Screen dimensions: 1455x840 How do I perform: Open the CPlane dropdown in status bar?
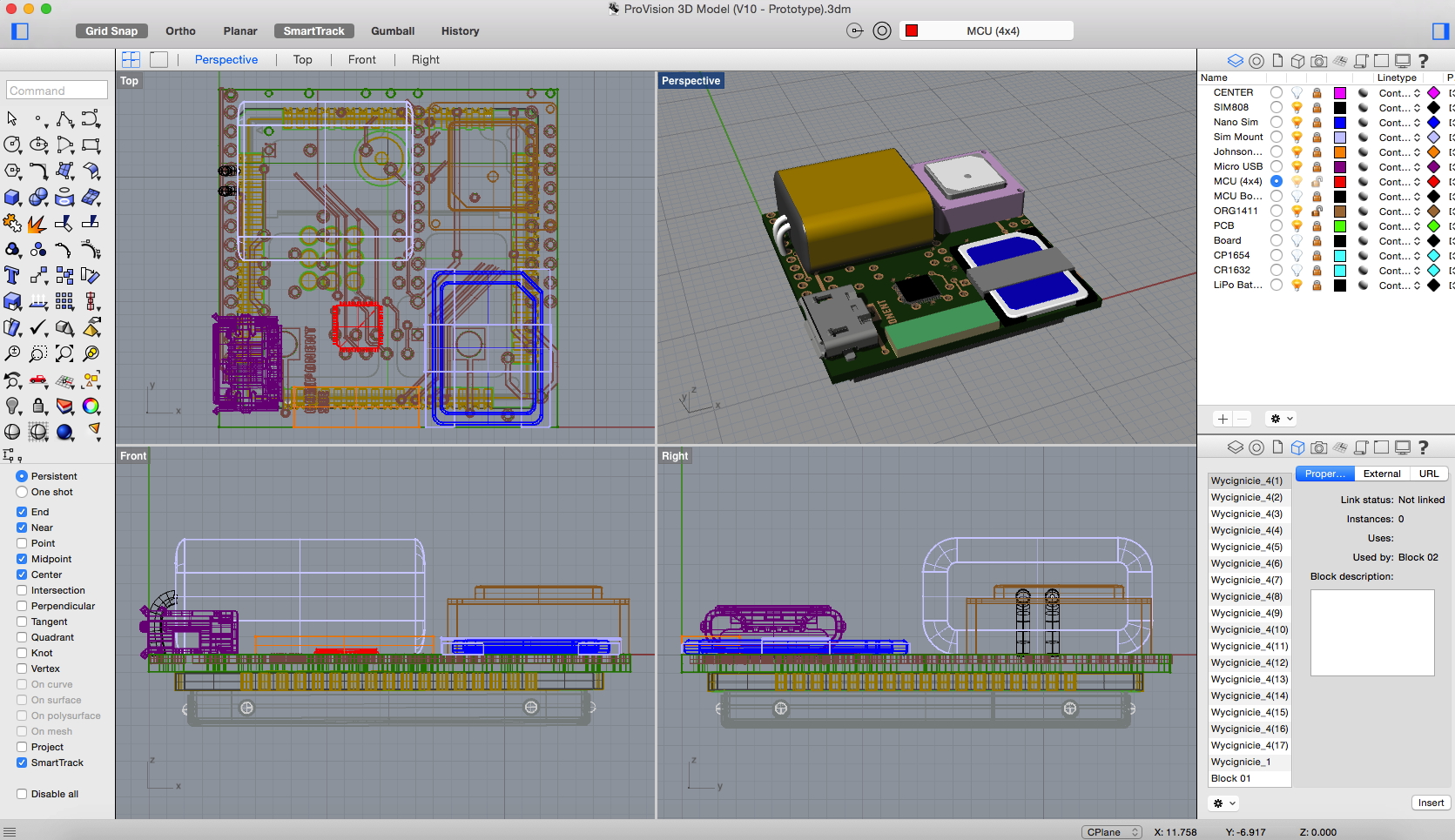pyautogui.click(x=1111, y=832)
